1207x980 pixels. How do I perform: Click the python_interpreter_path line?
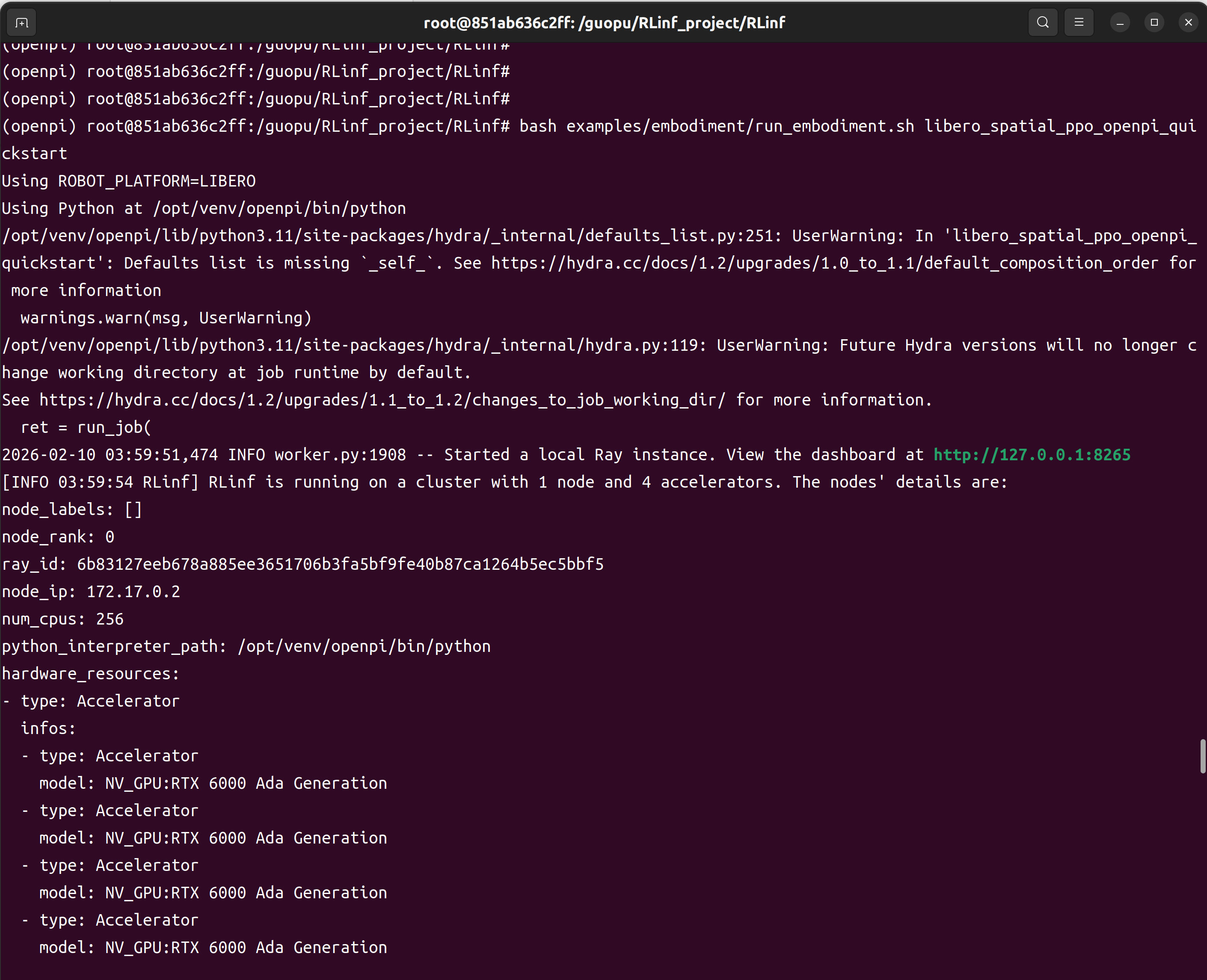[246, 646]
